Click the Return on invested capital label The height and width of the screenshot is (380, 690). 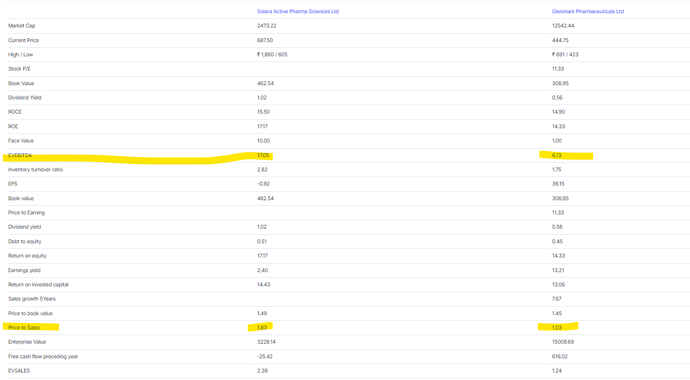coord(38,285)
